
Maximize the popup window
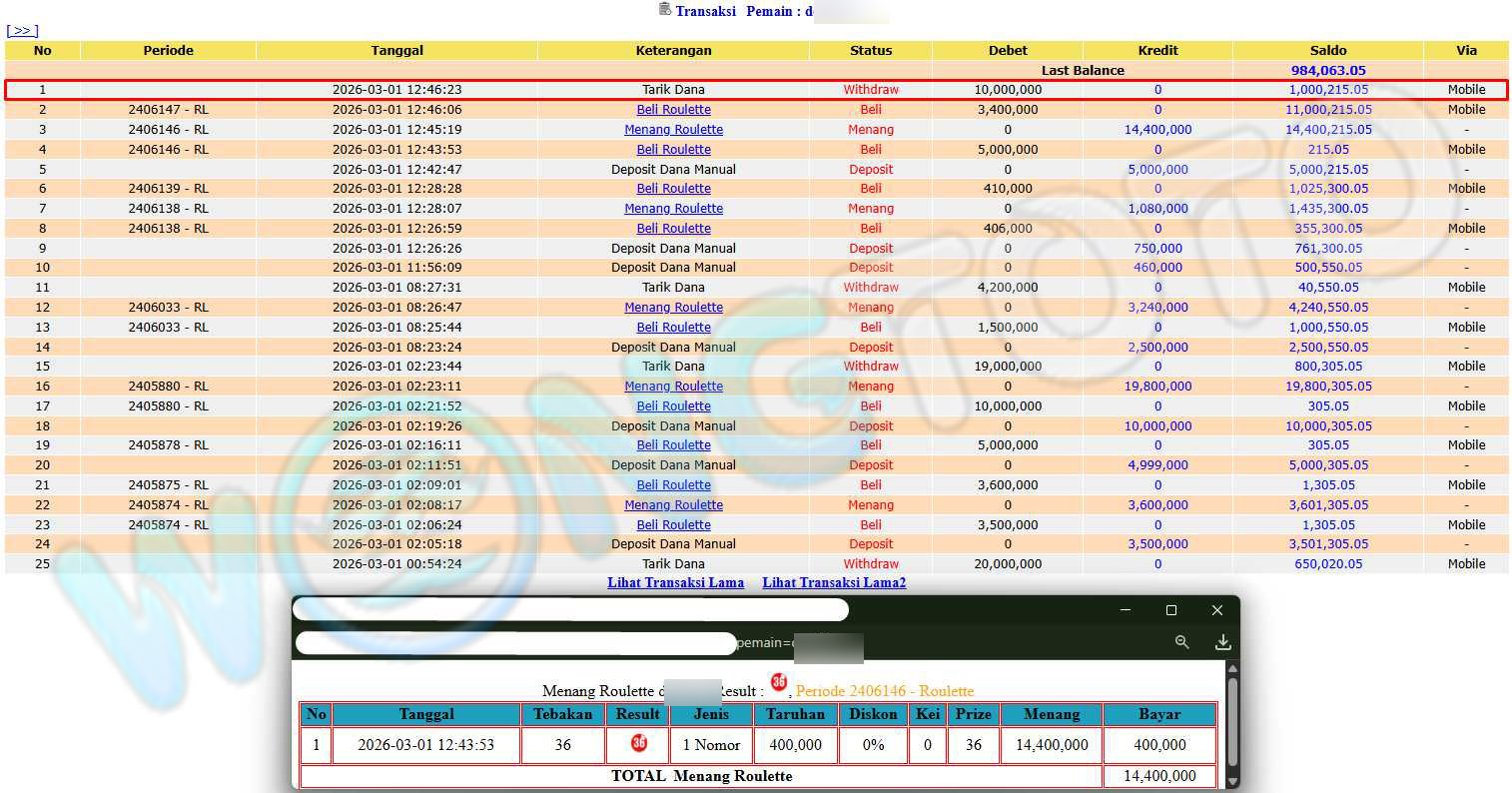pos(1171,610)
